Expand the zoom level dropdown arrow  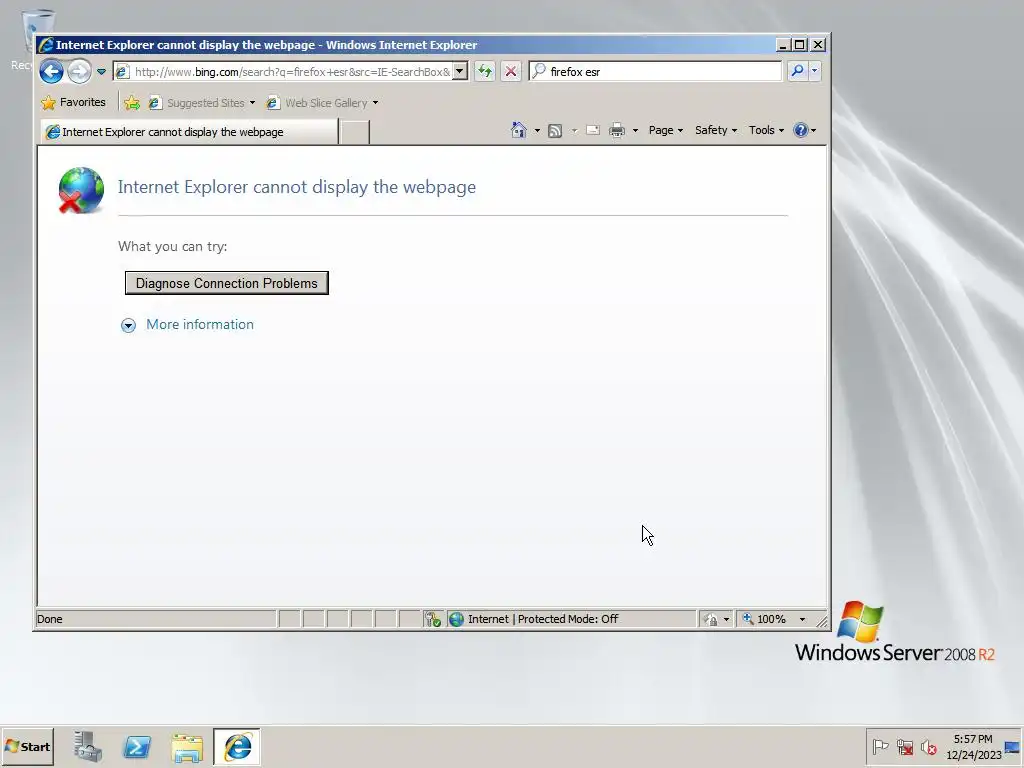point(803,619)
